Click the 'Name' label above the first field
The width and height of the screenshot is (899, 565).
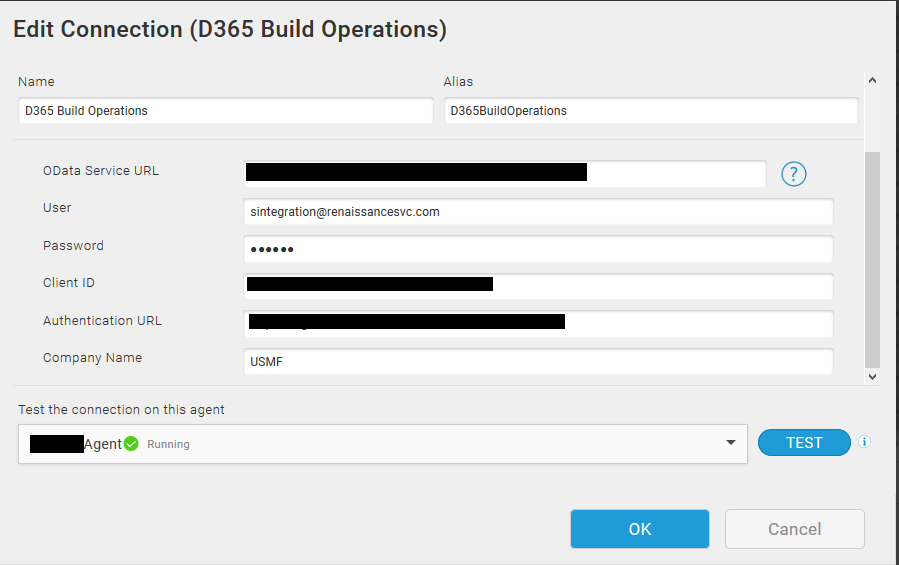tap(36, 81)
